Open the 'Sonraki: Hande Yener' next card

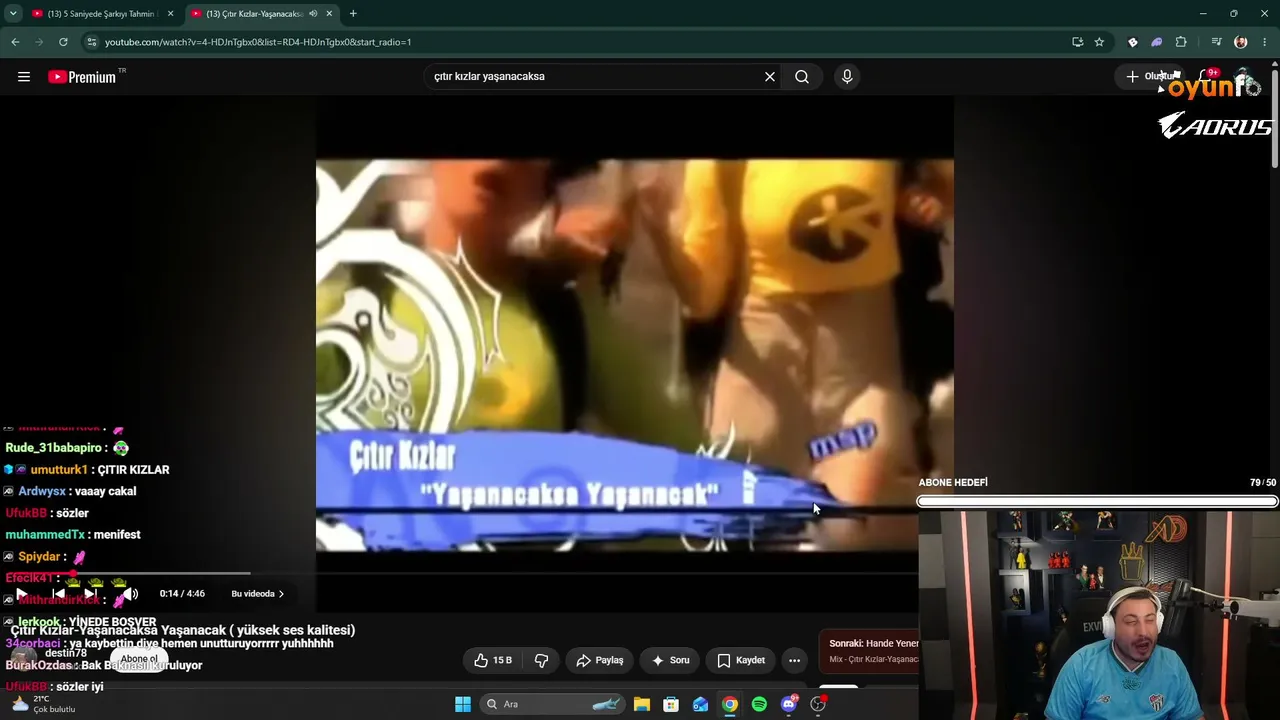coord(868,651)
